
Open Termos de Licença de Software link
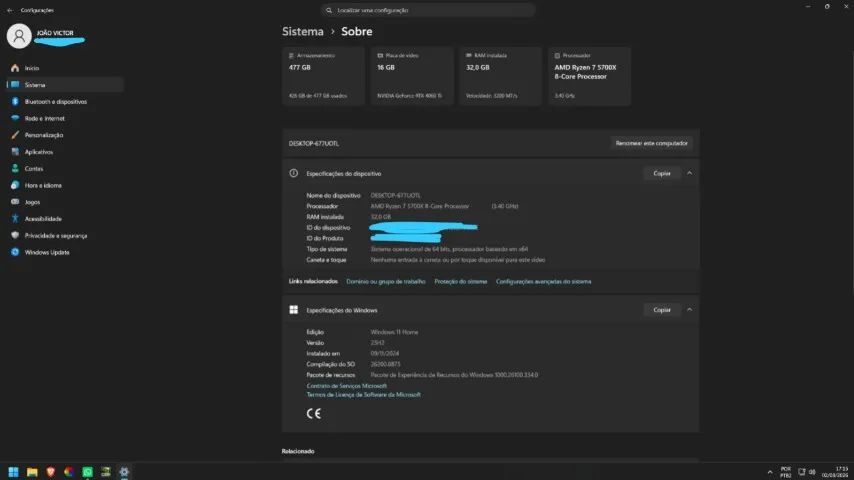363,395
